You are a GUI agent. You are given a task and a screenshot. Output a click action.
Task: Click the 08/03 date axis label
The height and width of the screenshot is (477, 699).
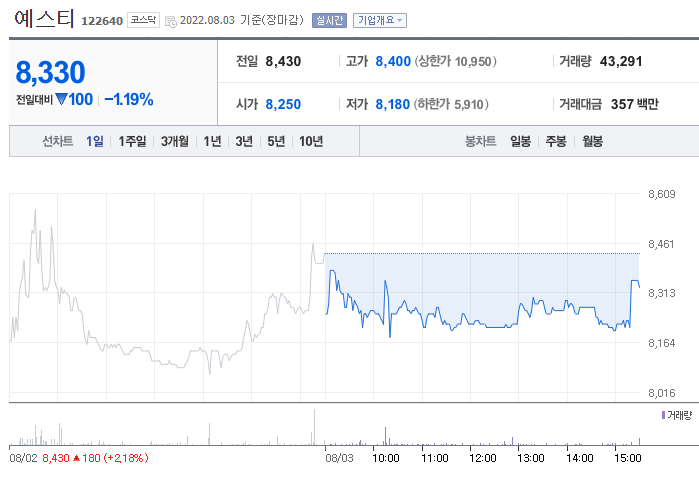click(339, 458)
